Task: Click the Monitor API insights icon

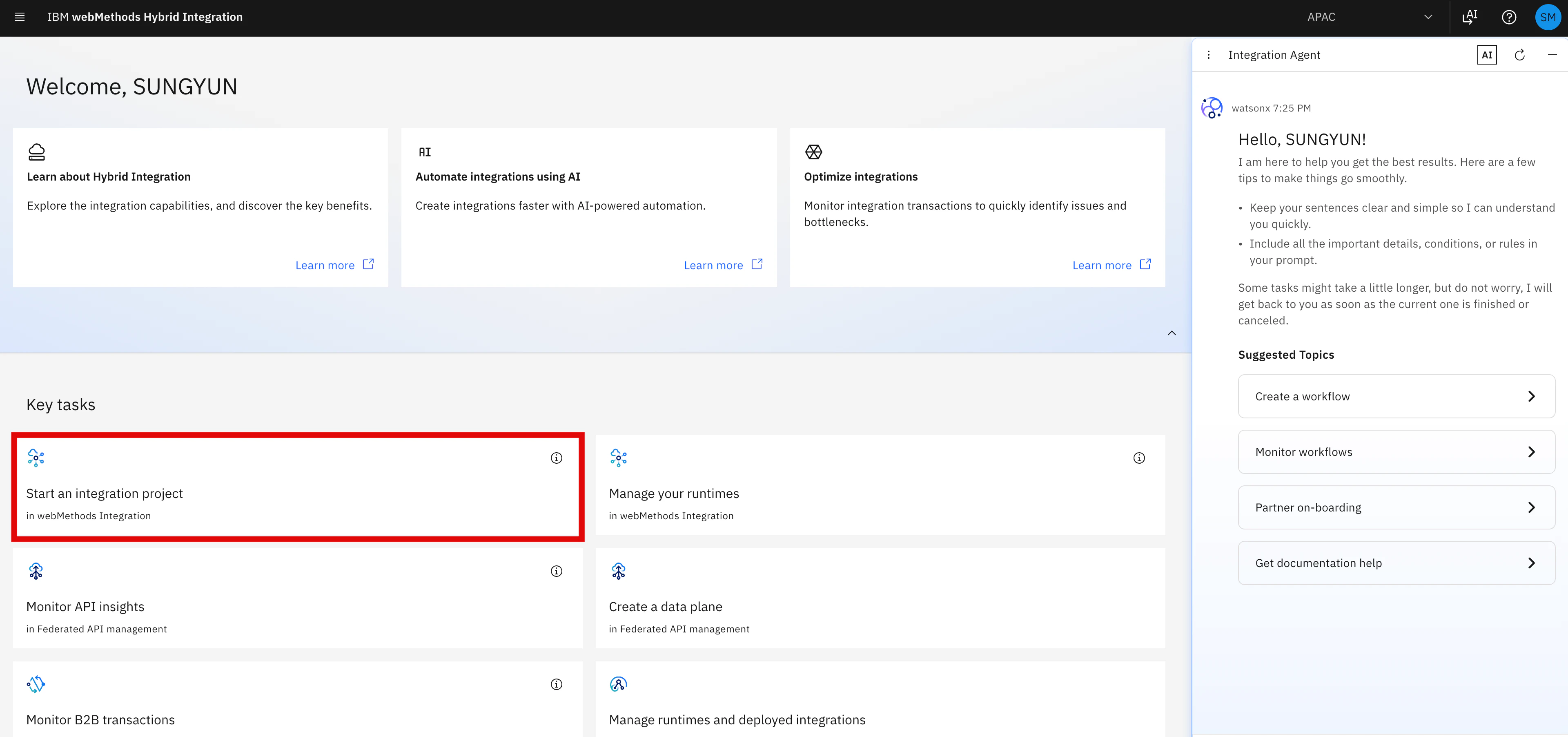Action: (36, 571)
